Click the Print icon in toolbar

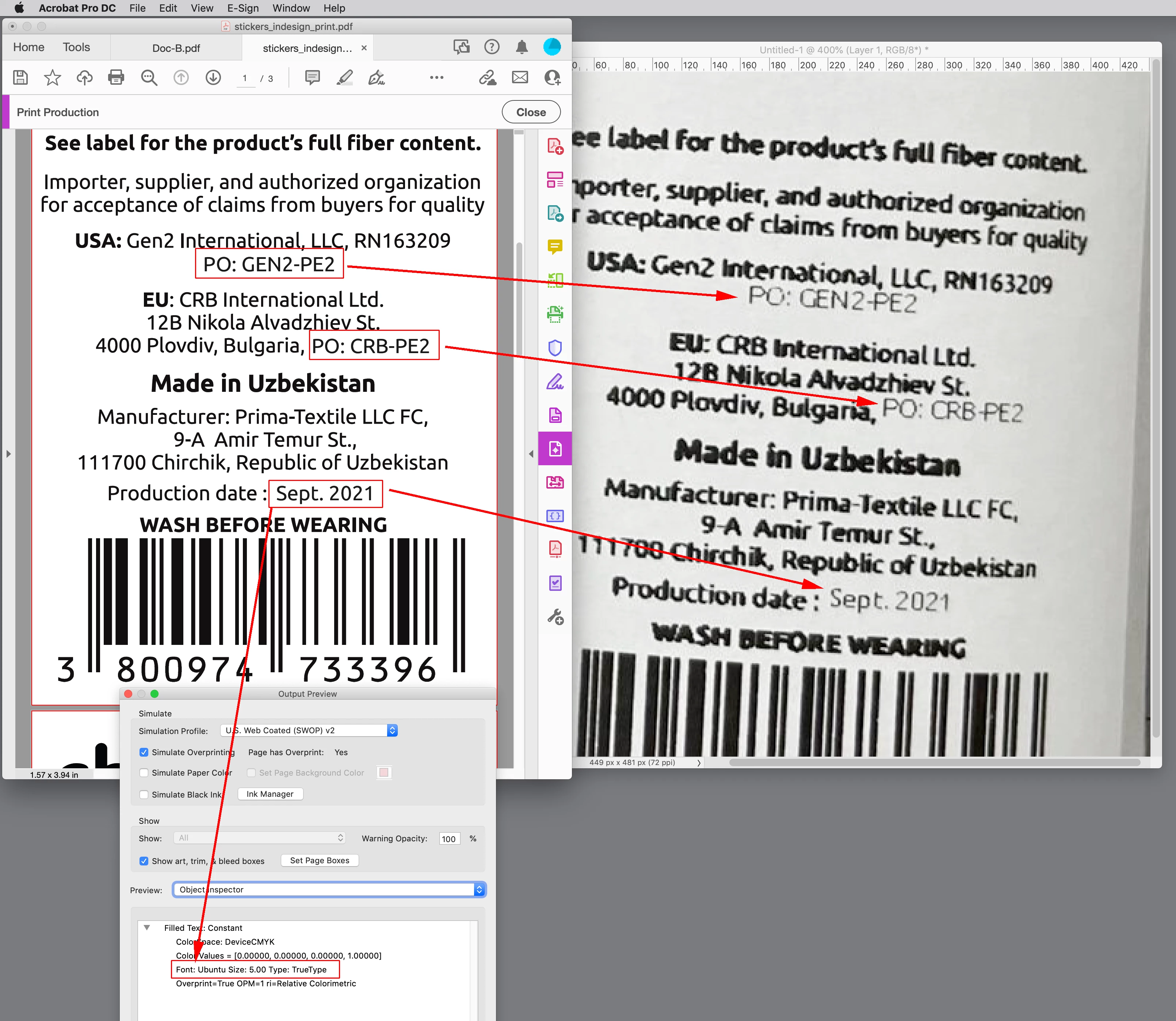pyautogui.click(x=116, y=77)
